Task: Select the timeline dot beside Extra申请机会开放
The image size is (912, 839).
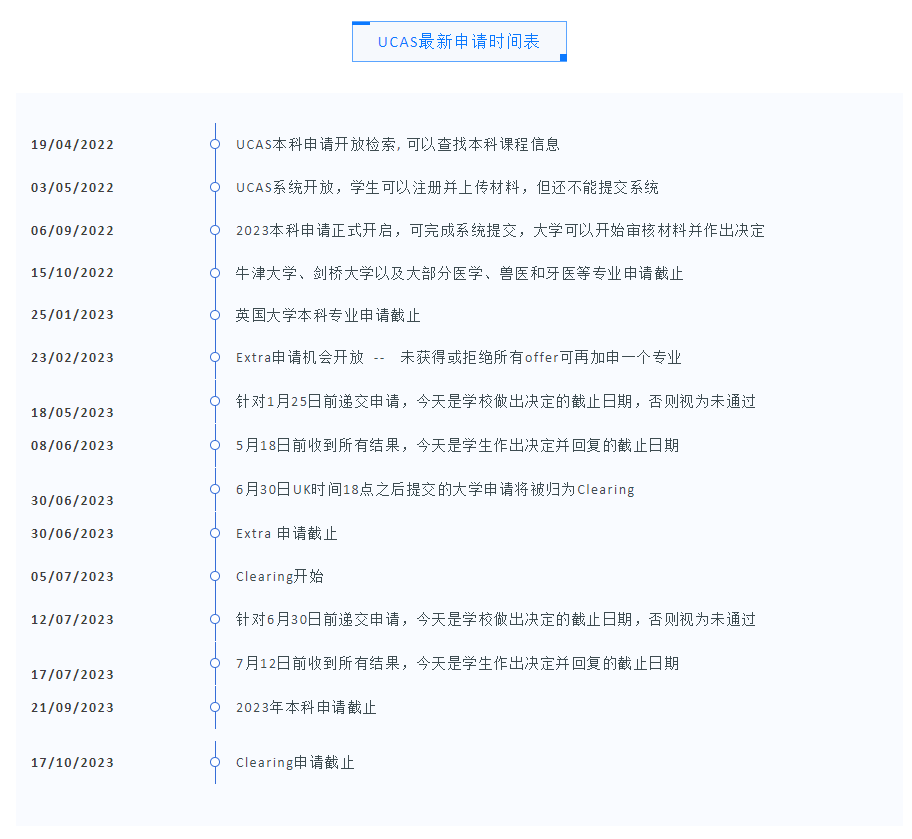Action: click(x=215, y=357)
